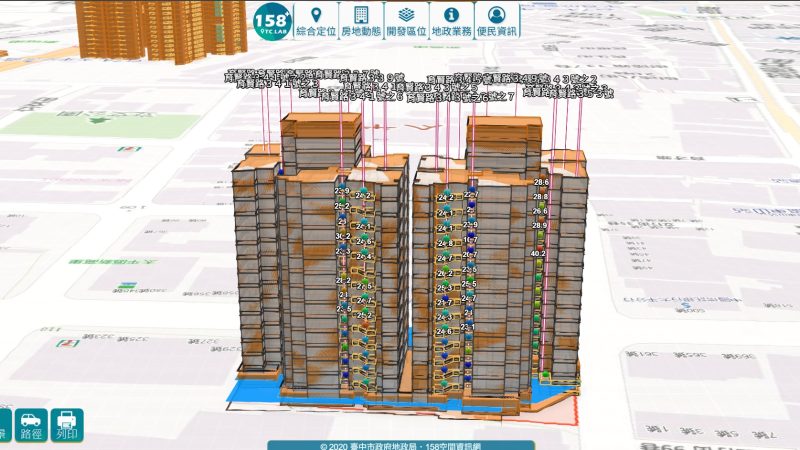800x450 pixels.
Task: Click the 158 TC LAB logo
Action: tap(271, 20)
